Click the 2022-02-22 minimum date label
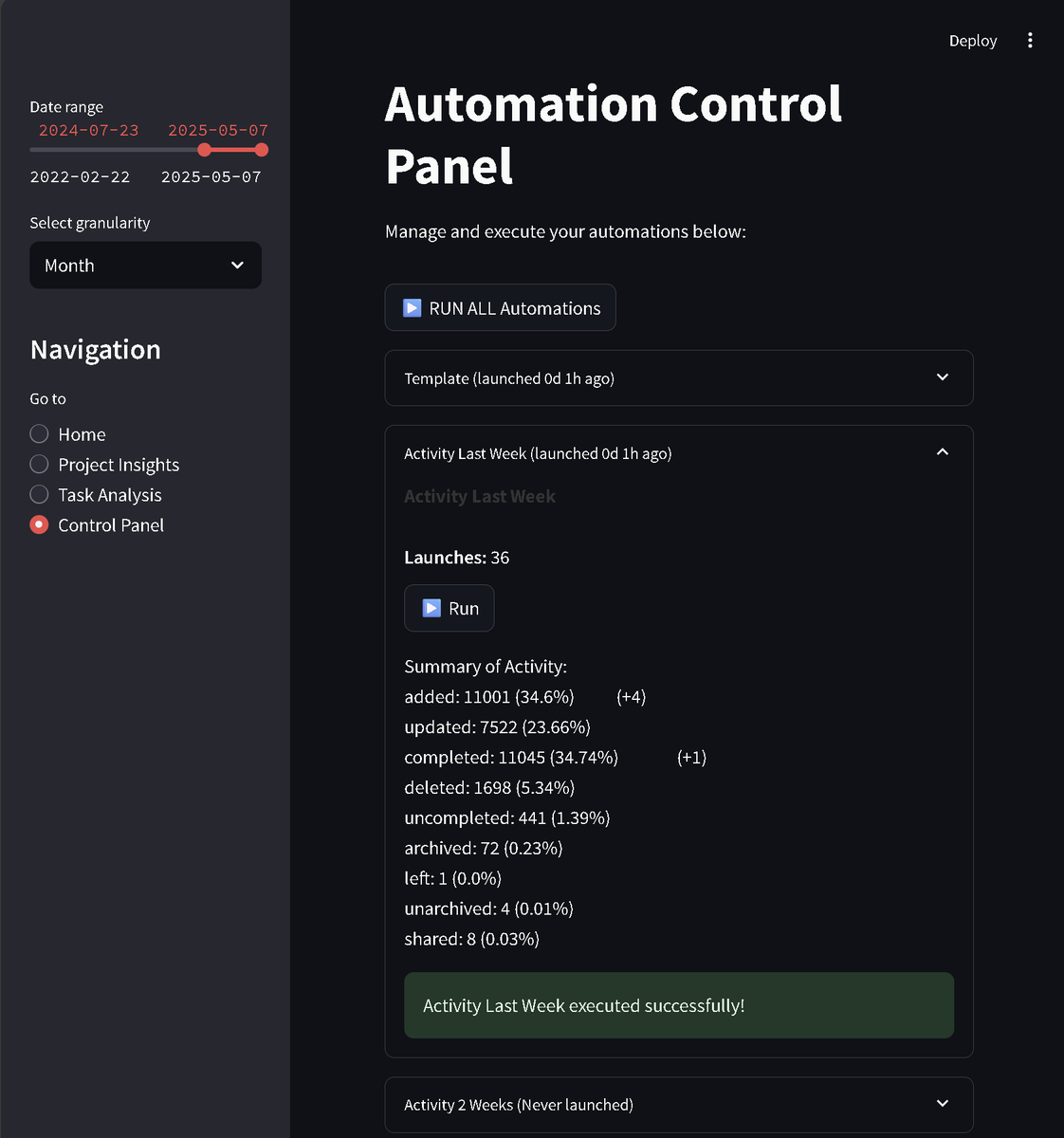The image size is (1064, 1138). coord(80,176)
